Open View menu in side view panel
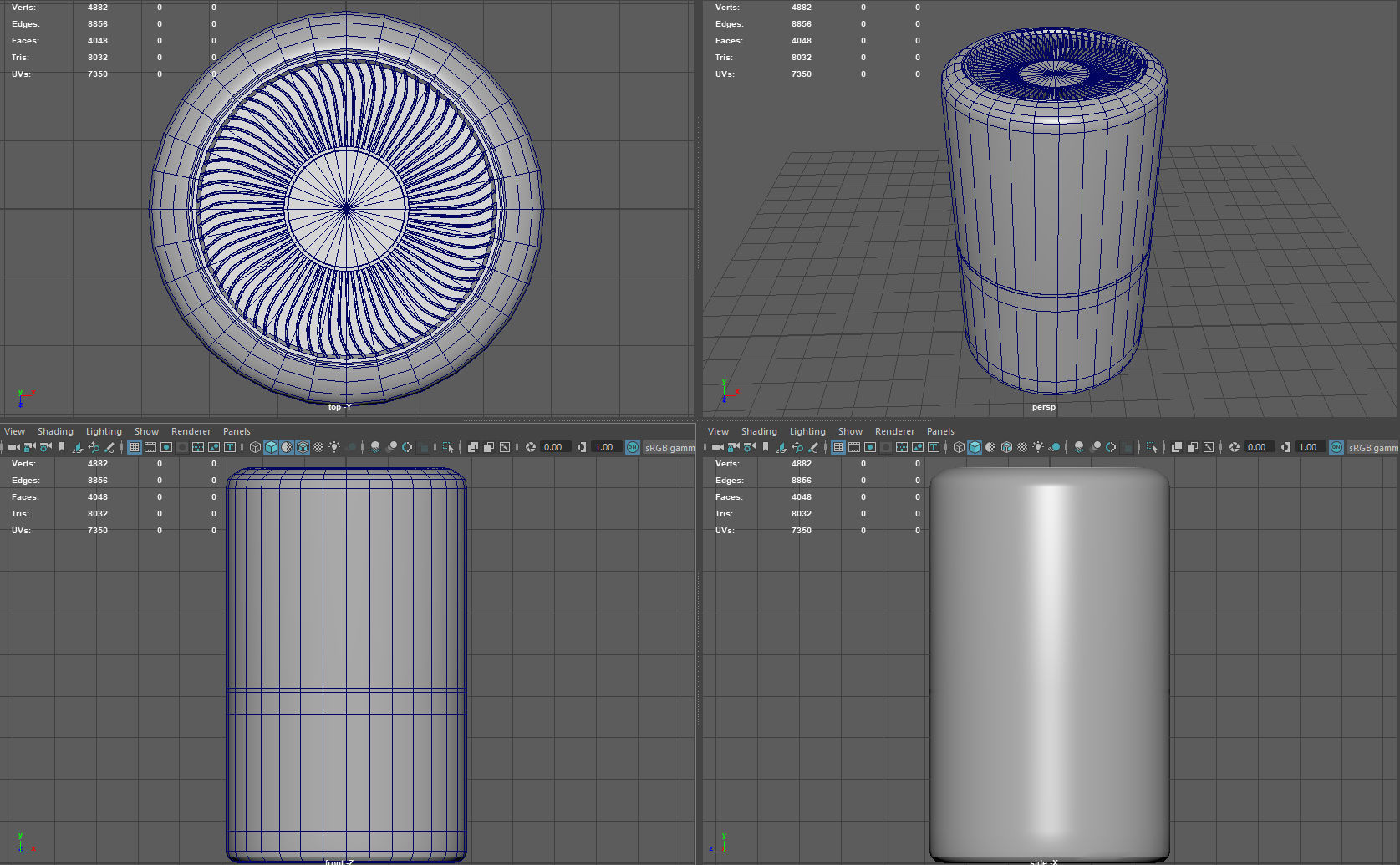Image resolution: width=1400 pixels, height=865 pixels. point(719,431)
